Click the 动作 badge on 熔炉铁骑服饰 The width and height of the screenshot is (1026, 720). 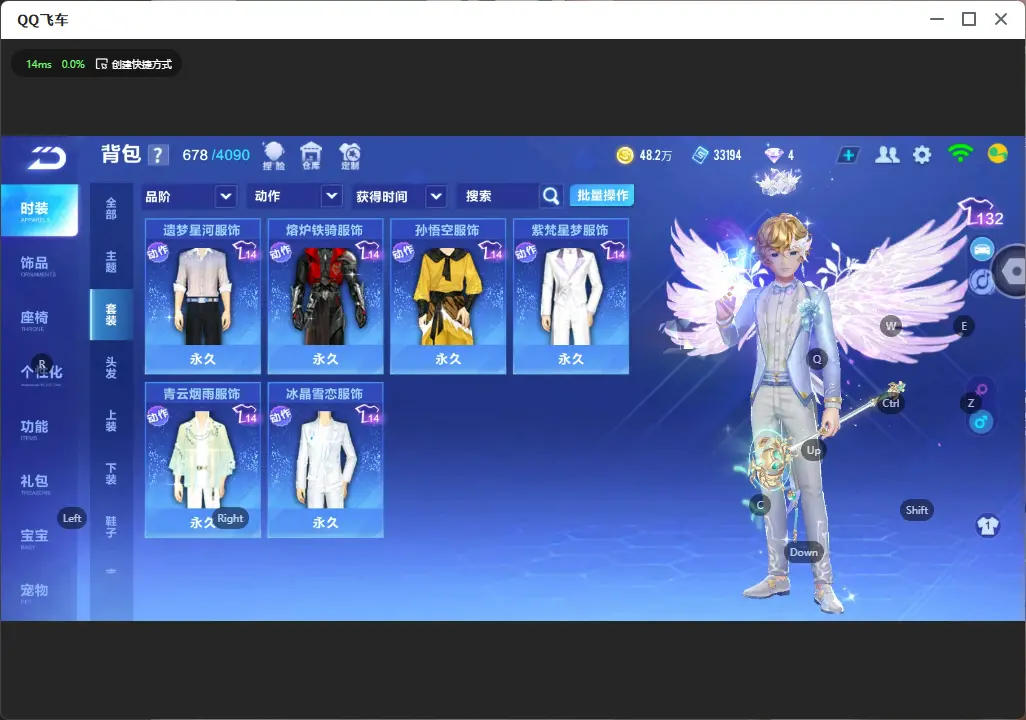tap(281, 252)
